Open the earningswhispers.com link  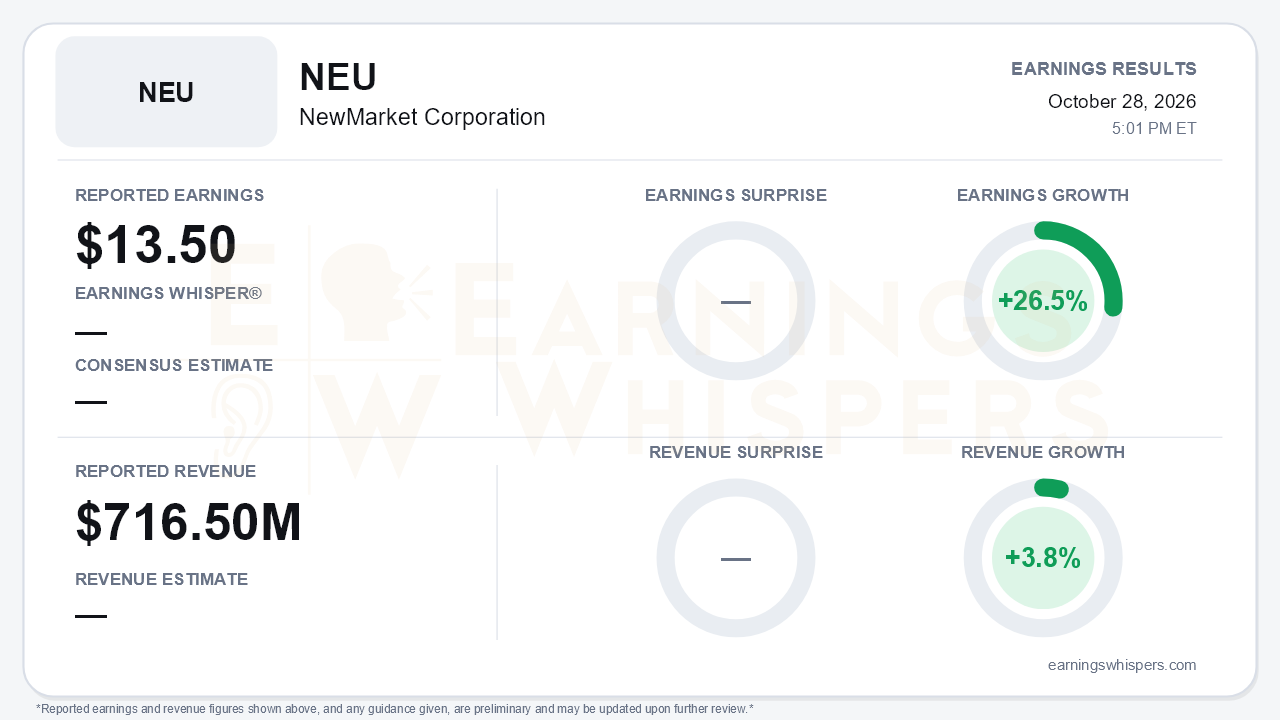point(1122,665)
